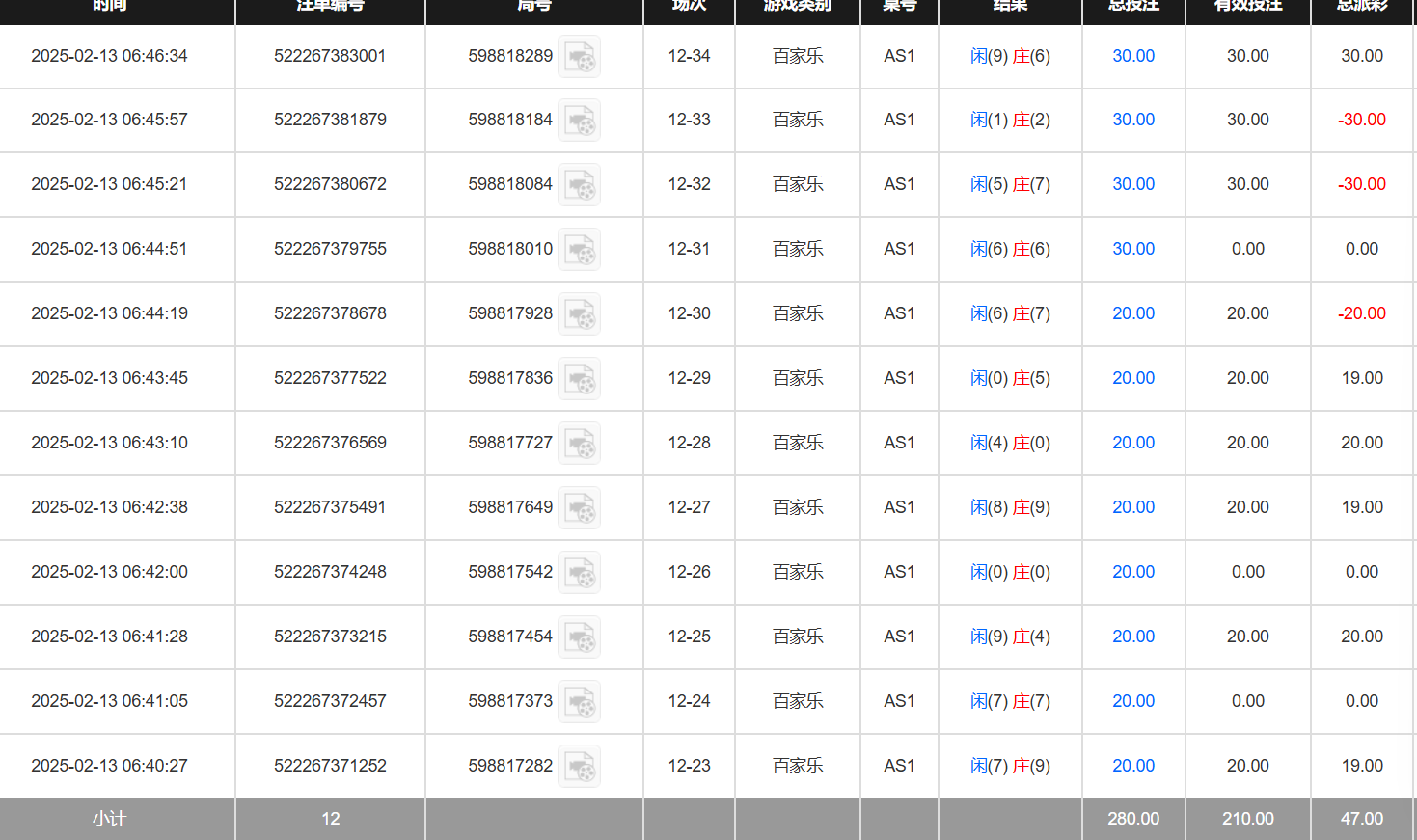The height and width of the screenshot is (840, 1417).
Task: Open the 20.00 bet link in row 12-30
Action: 1133,313
